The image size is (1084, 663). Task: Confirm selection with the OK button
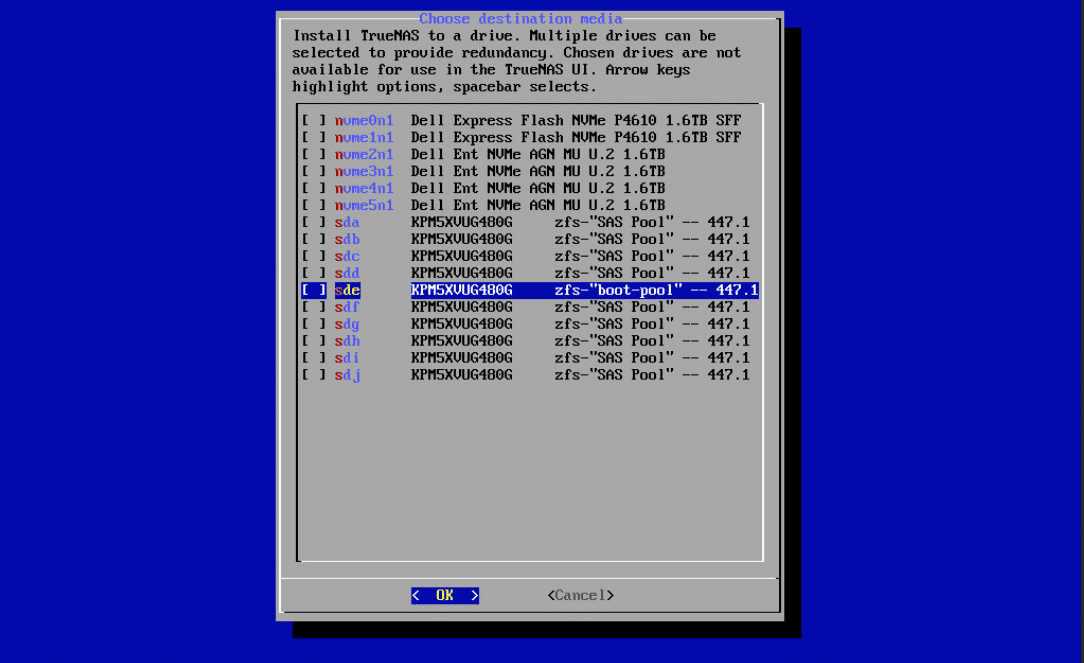[445, 595]
